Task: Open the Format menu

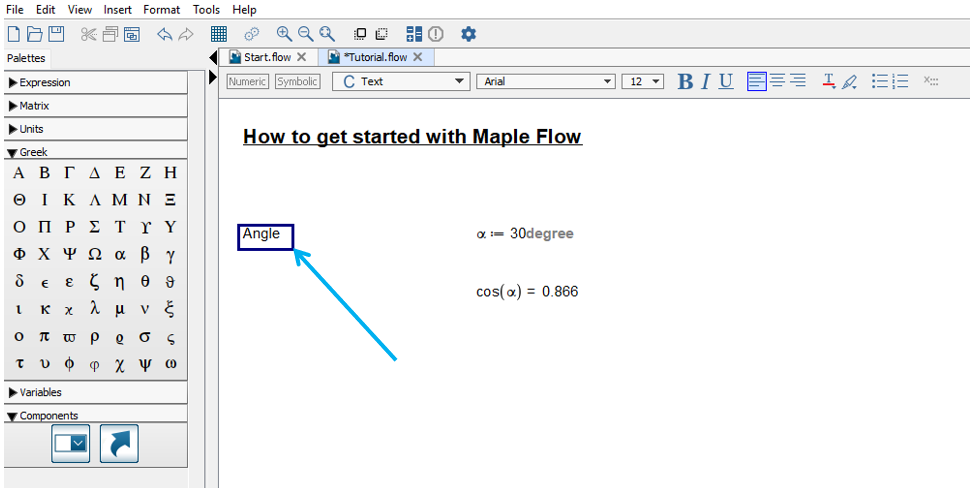Action: [x=162, y=10]
